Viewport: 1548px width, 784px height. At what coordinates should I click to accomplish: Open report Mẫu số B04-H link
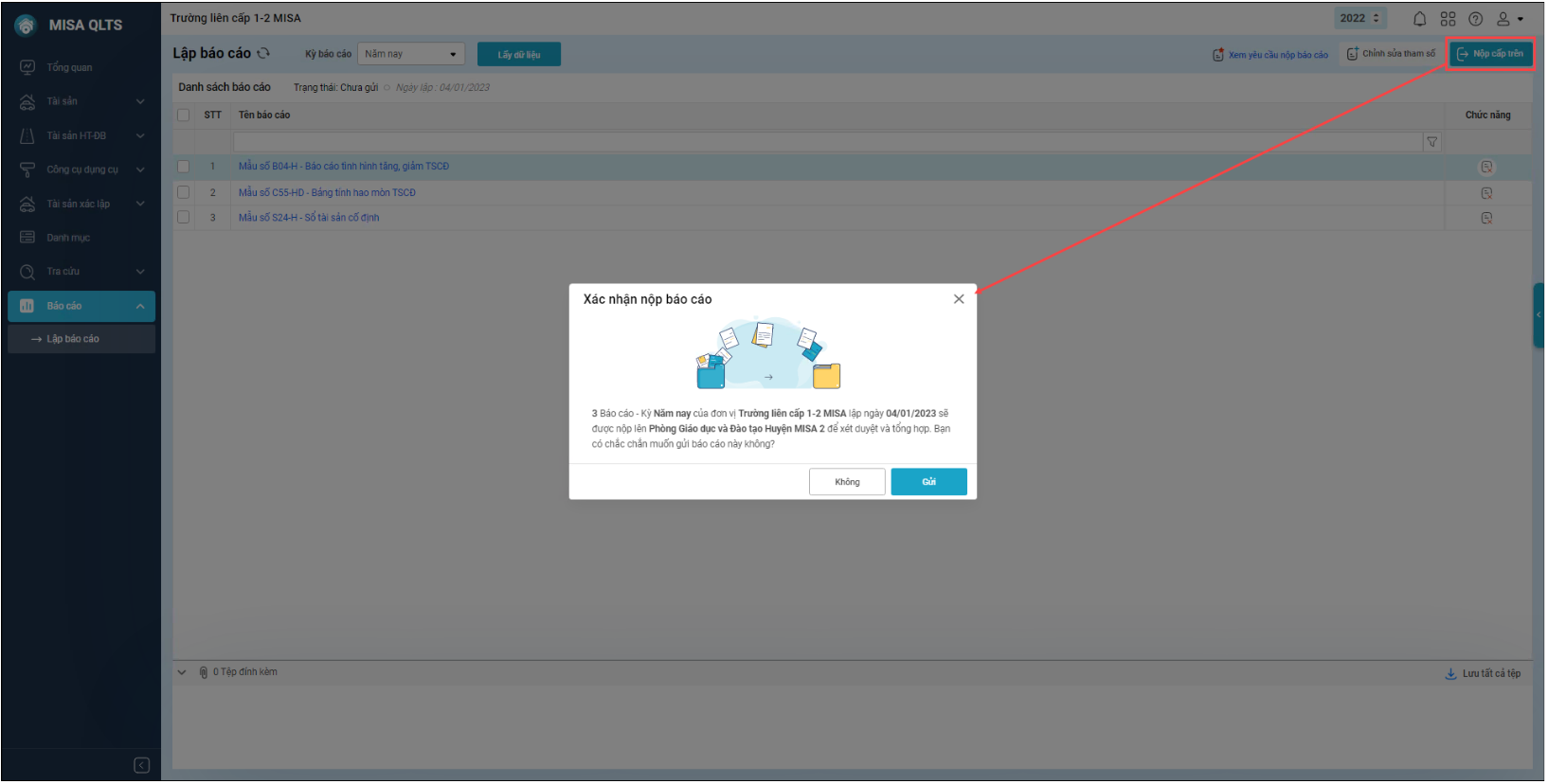[344, 167]
